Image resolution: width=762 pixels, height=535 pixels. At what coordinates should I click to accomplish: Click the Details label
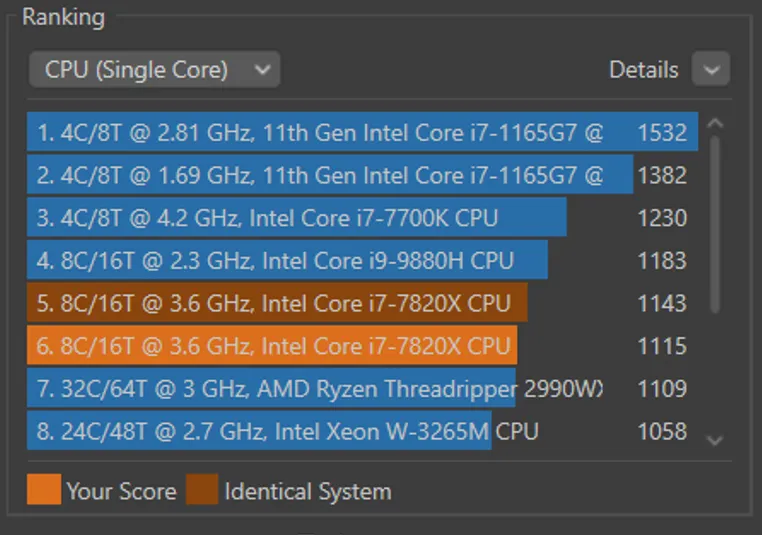point(643,70)
